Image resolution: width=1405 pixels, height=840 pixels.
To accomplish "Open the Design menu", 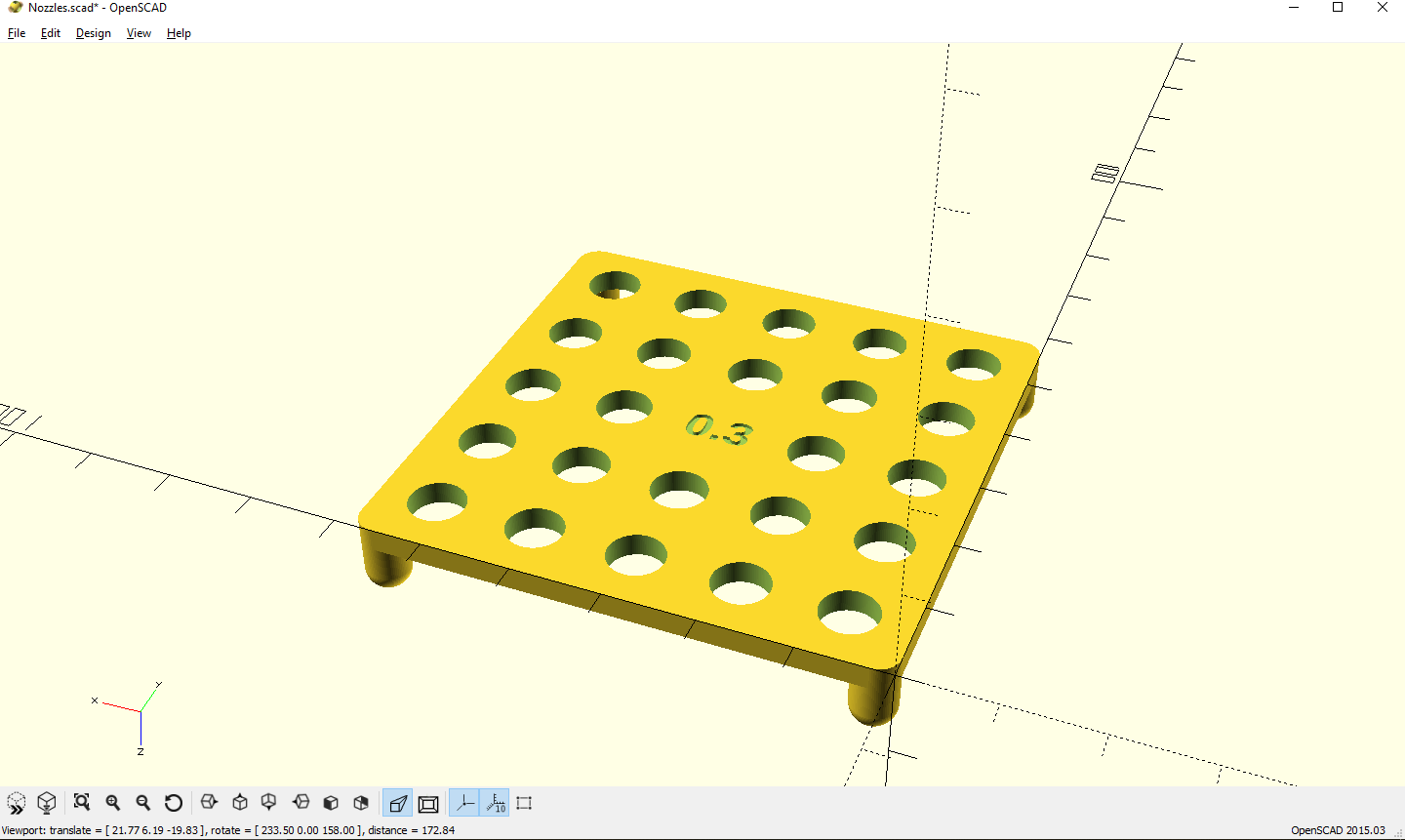I will [x=94, y=33].
